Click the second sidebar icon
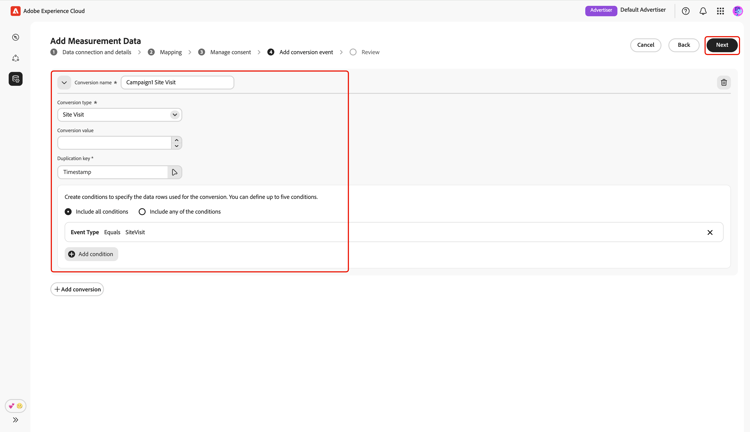 [x=15, y=58]
